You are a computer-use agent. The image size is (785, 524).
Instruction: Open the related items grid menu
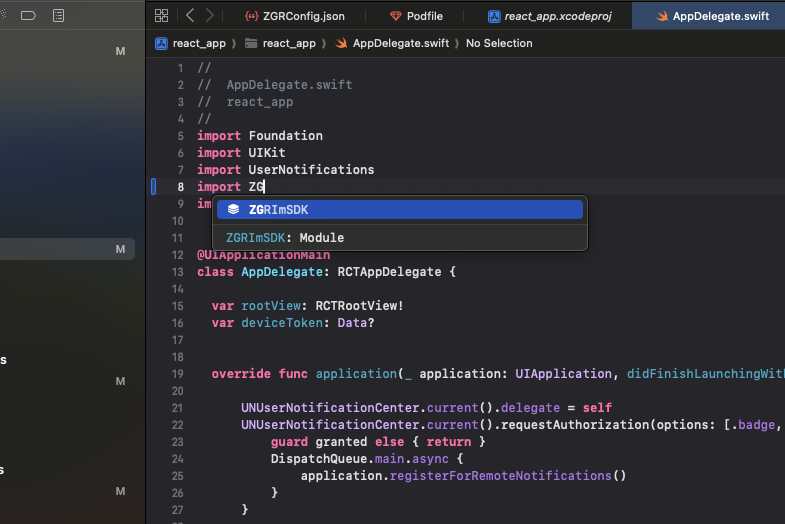pyautogui.click(x=161, y=16)
